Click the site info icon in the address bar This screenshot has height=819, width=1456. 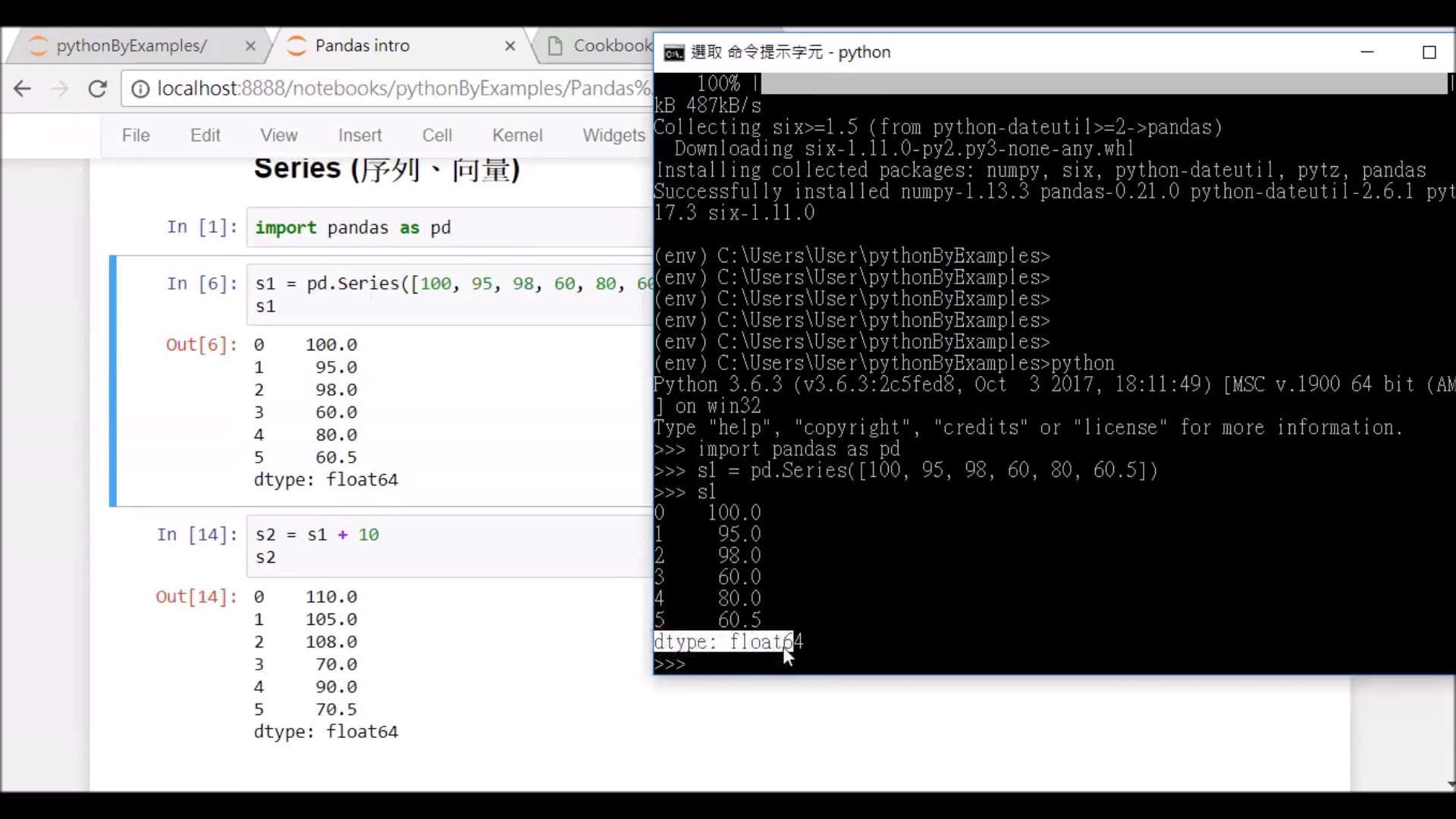(x=140, y=88)
